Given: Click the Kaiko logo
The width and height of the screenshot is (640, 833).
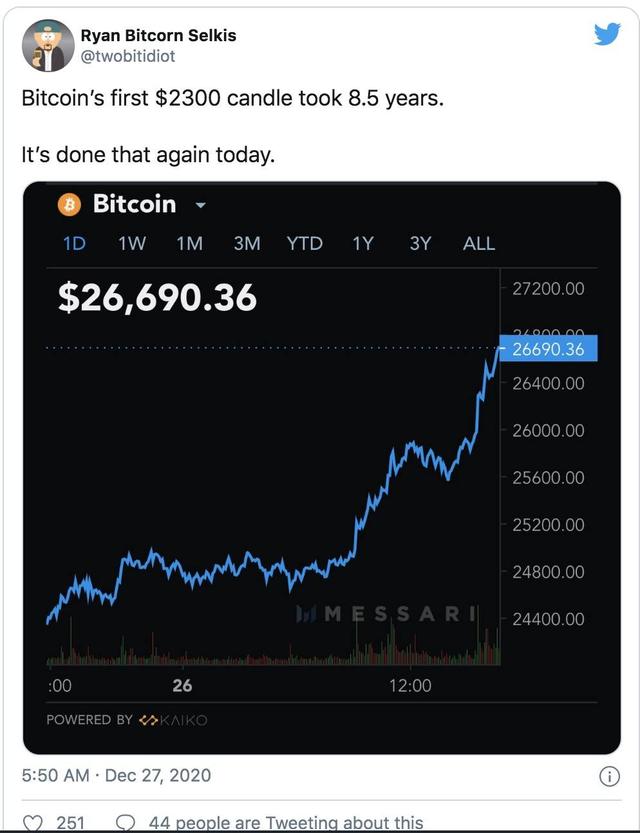Looking at the screenshot, I should [173, 719].
